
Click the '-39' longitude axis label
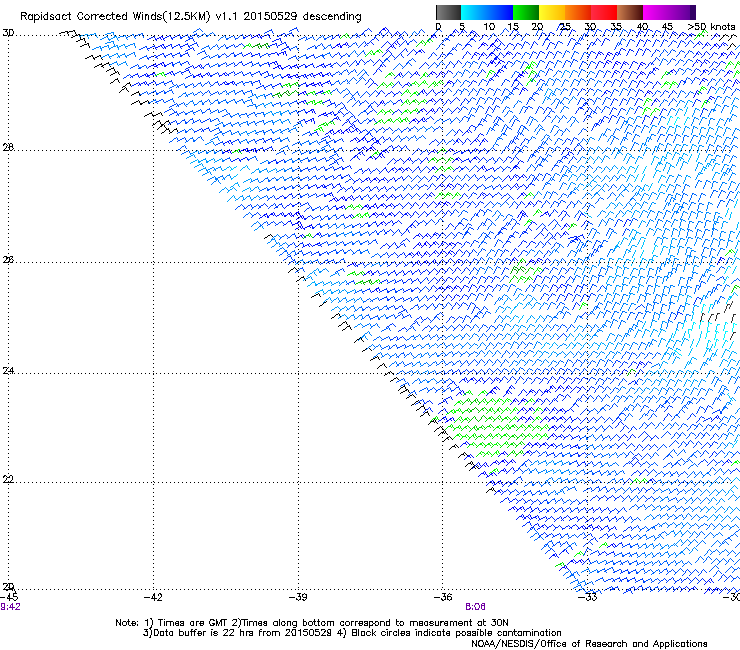coord(298,597)
